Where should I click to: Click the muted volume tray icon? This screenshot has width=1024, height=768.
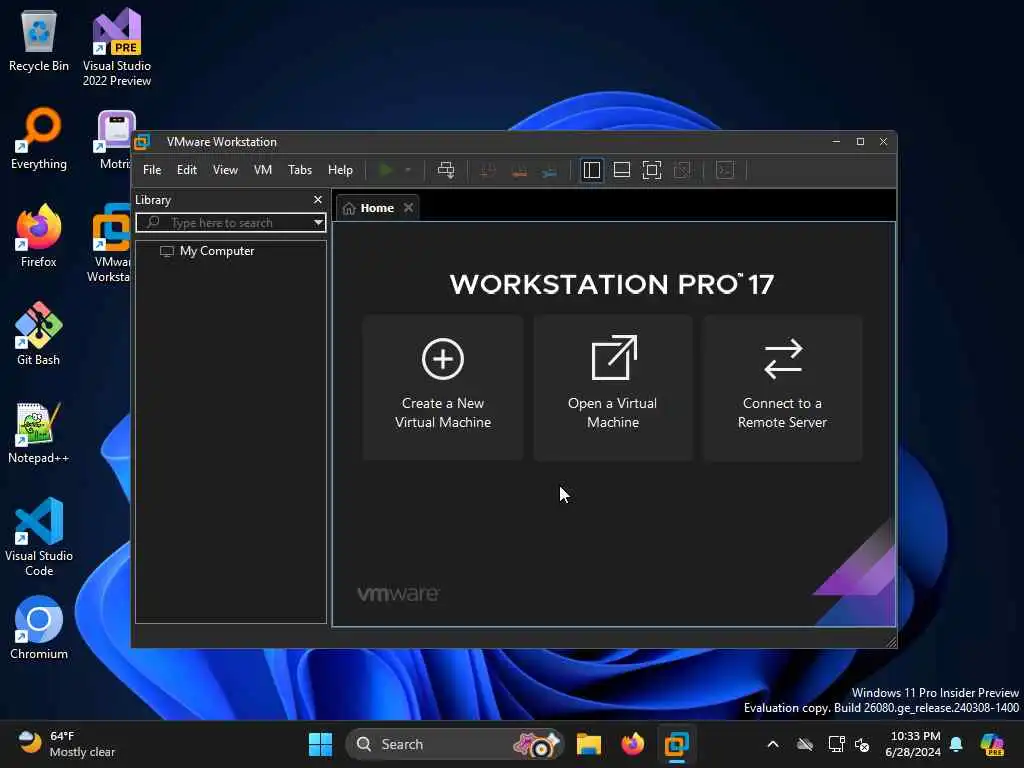click(862, 744)
